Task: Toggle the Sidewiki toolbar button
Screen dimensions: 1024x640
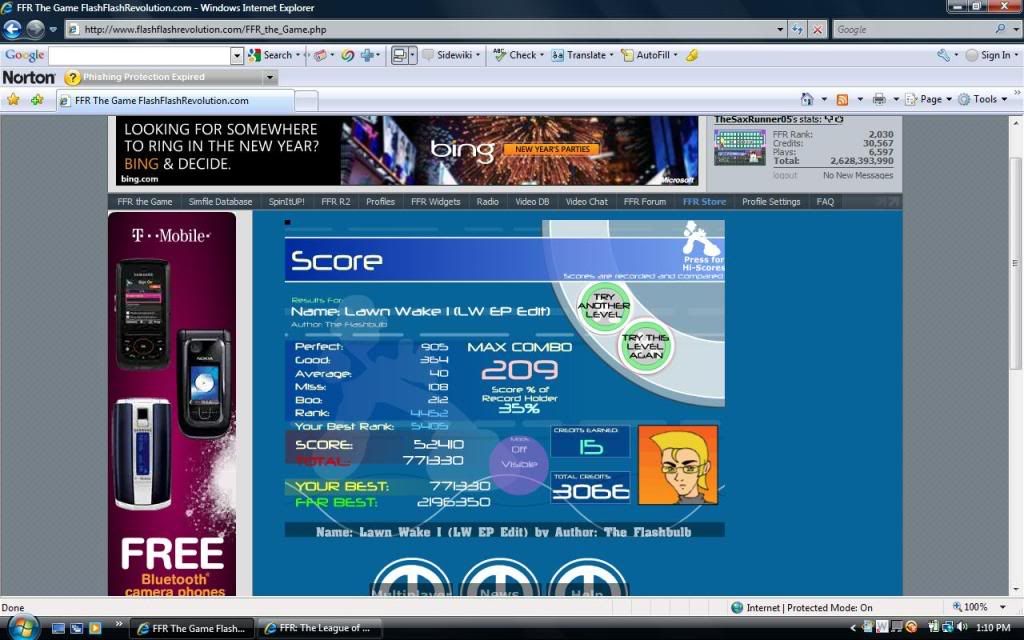Action: pyautogui.click(x=452, y=55)
